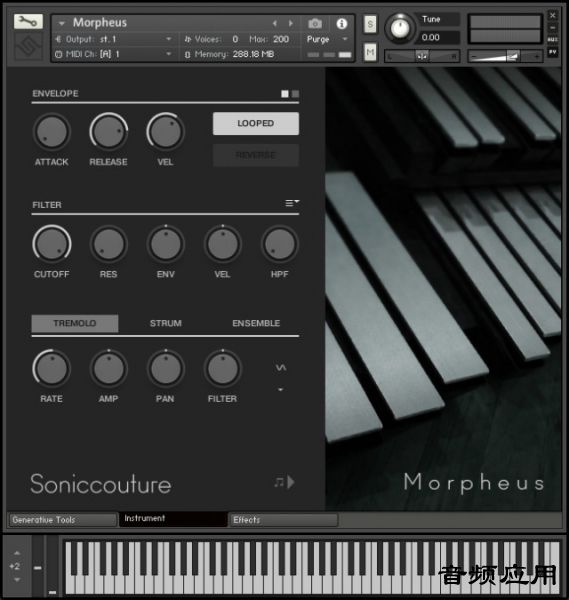The height and width of the screenshot is (600, 569).
Task: Click the camera snapshot icon
Action: pos(315,24)
